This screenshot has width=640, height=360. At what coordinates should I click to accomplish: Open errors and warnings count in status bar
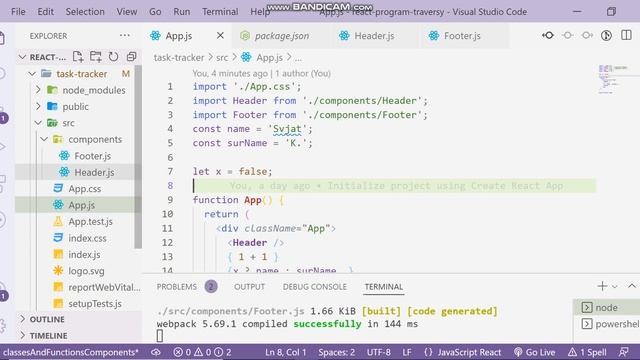(202, 352)
